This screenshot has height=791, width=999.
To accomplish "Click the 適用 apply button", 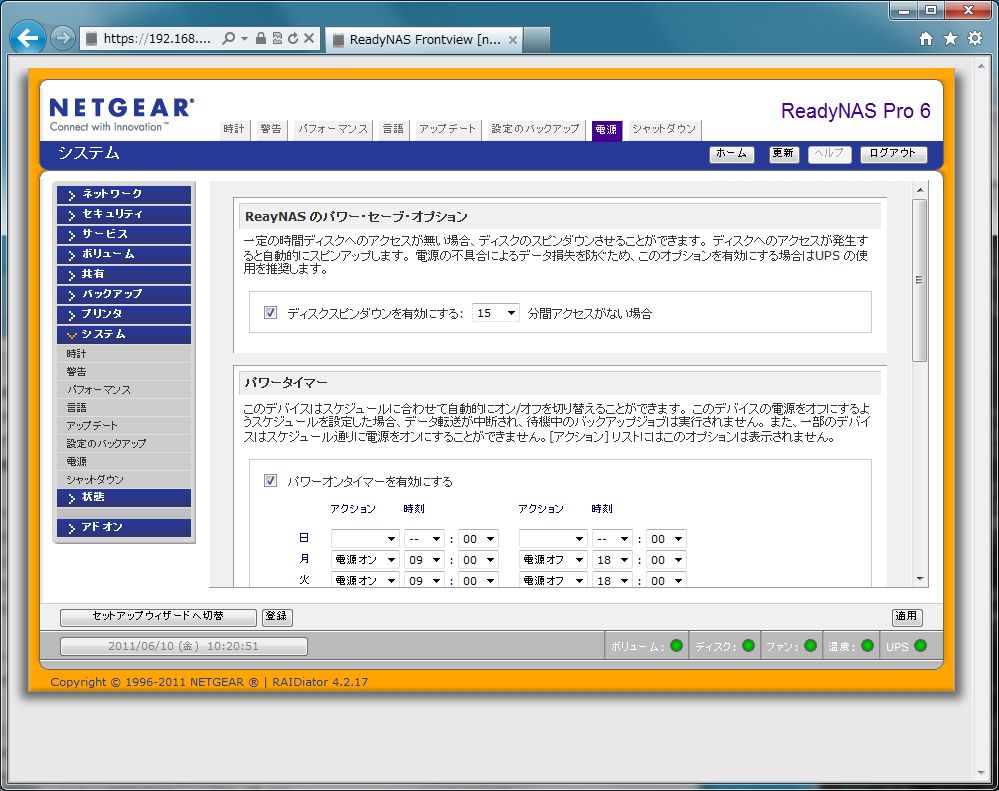I will click(x=907, y=617).
